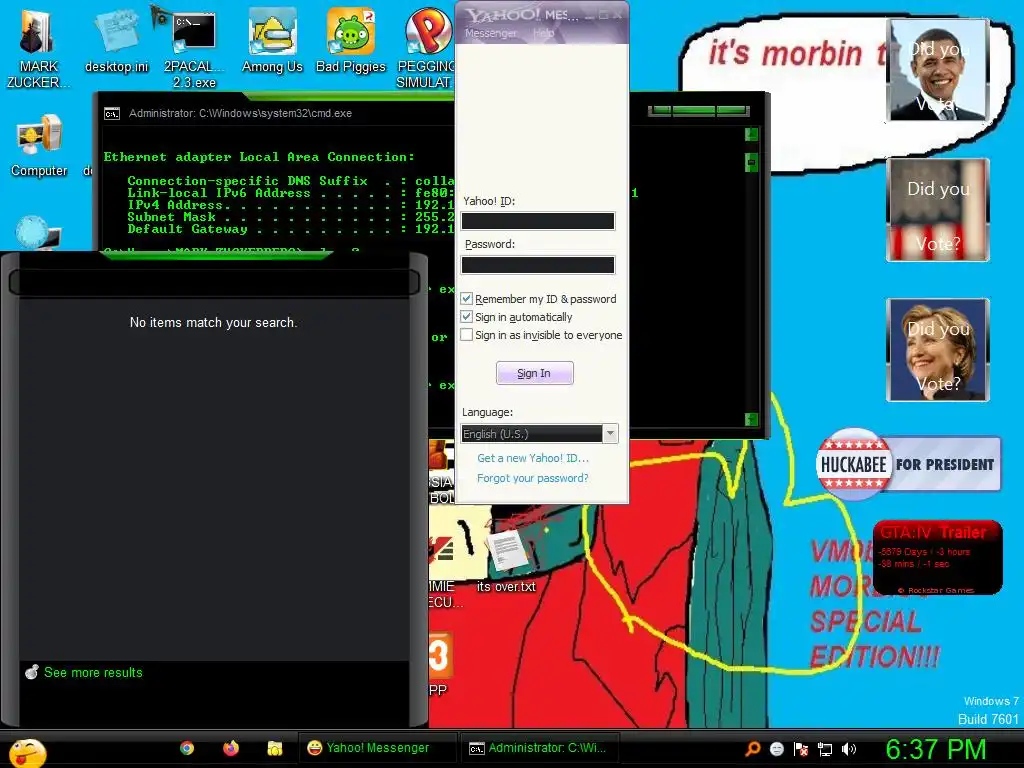Select the its over.txt file icon
This screenshot has height=768, width=1024.
pyautogui.click(x=506, y=560)
